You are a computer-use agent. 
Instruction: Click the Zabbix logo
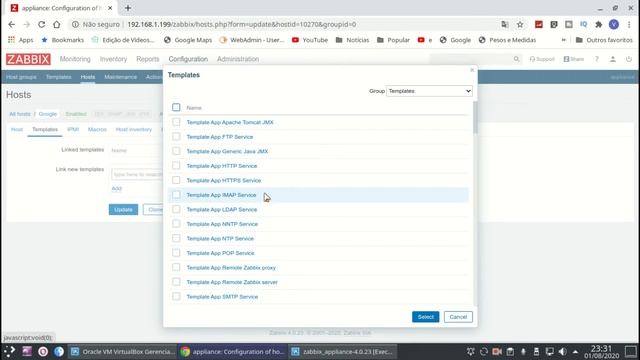[28, 59]
